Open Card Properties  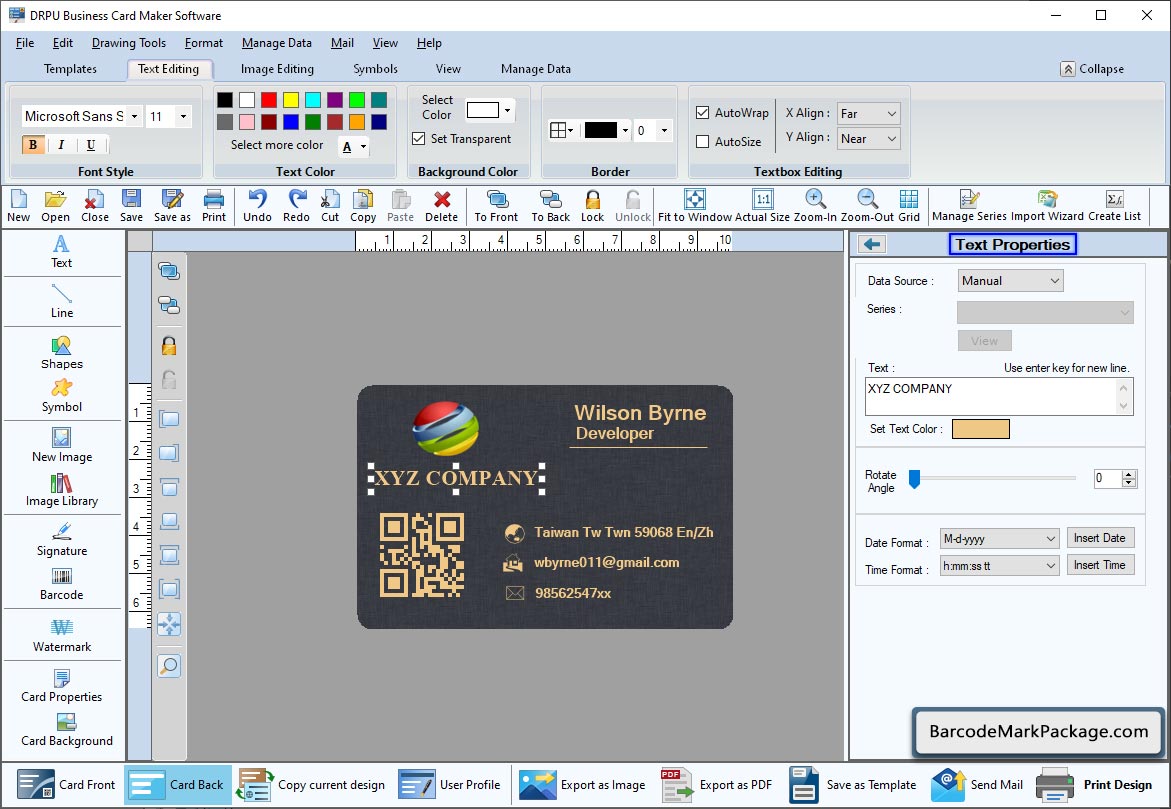62,686
